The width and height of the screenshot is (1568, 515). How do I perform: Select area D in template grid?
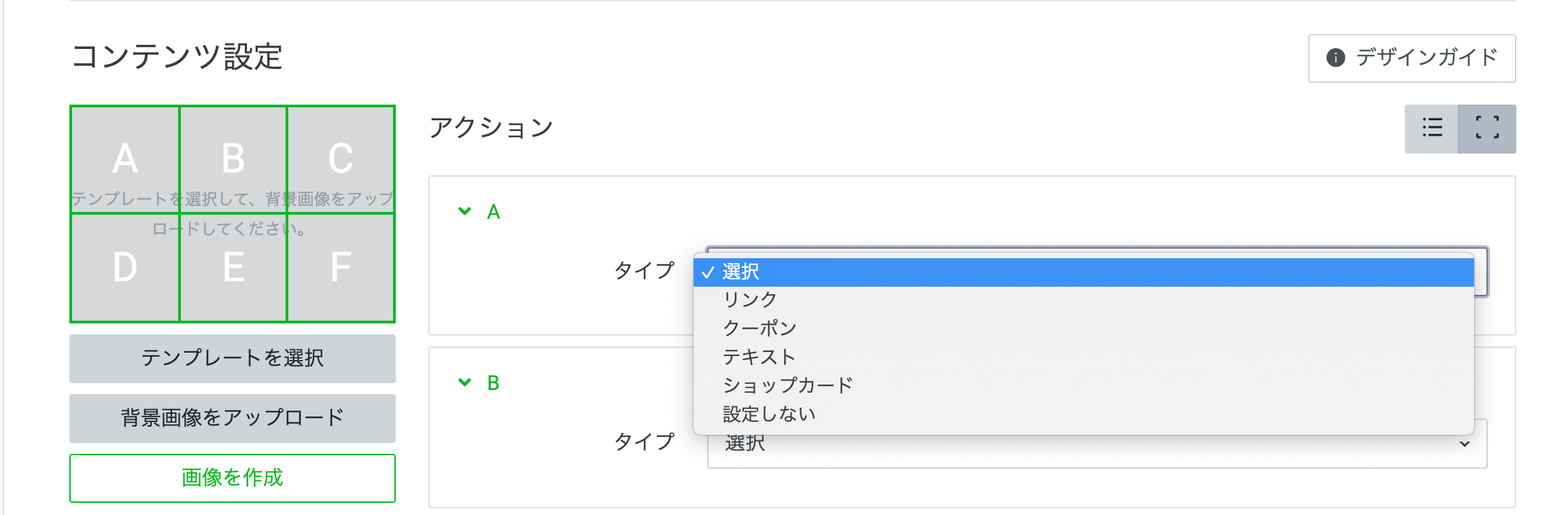[x=125, y=268]
